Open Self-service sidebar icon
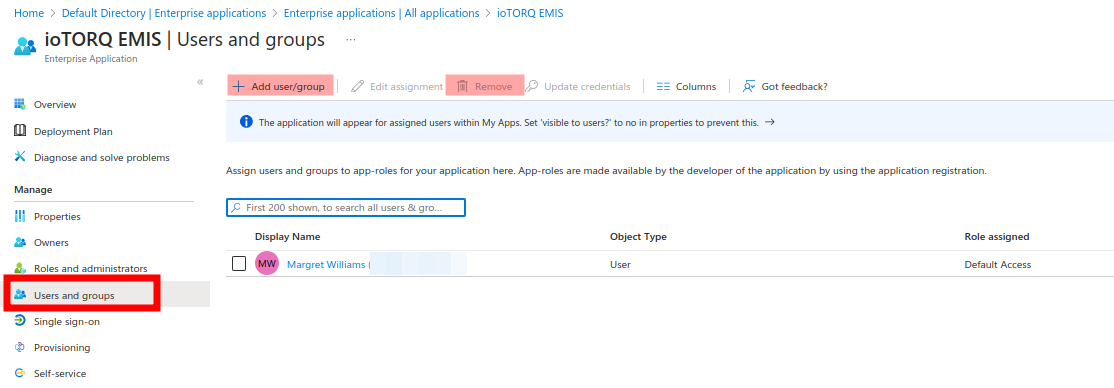Image resolution: width=1114 pixels, height=388 pixels. [x=20, y=373]
